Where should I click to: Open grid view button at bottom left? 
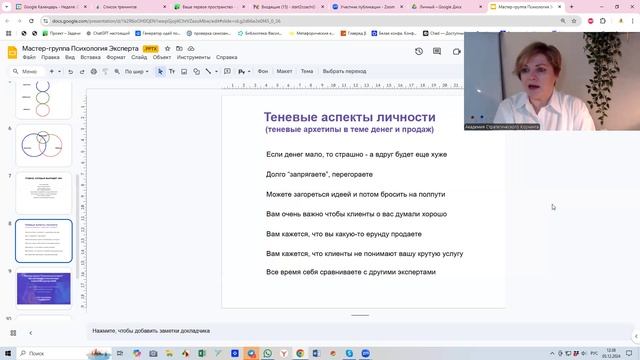pos(13,333)
